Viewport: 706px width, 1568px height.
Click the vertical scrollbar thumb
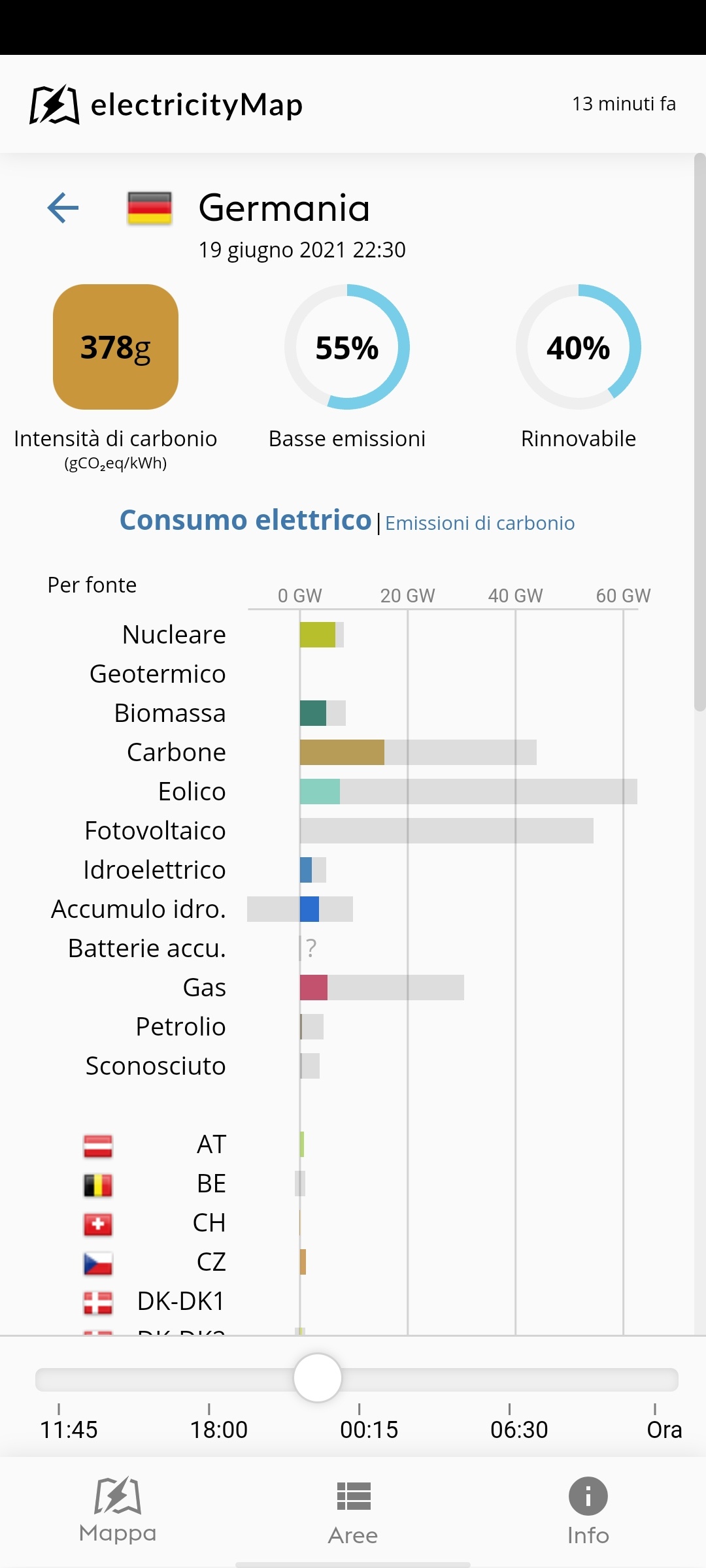pos(699,433)
